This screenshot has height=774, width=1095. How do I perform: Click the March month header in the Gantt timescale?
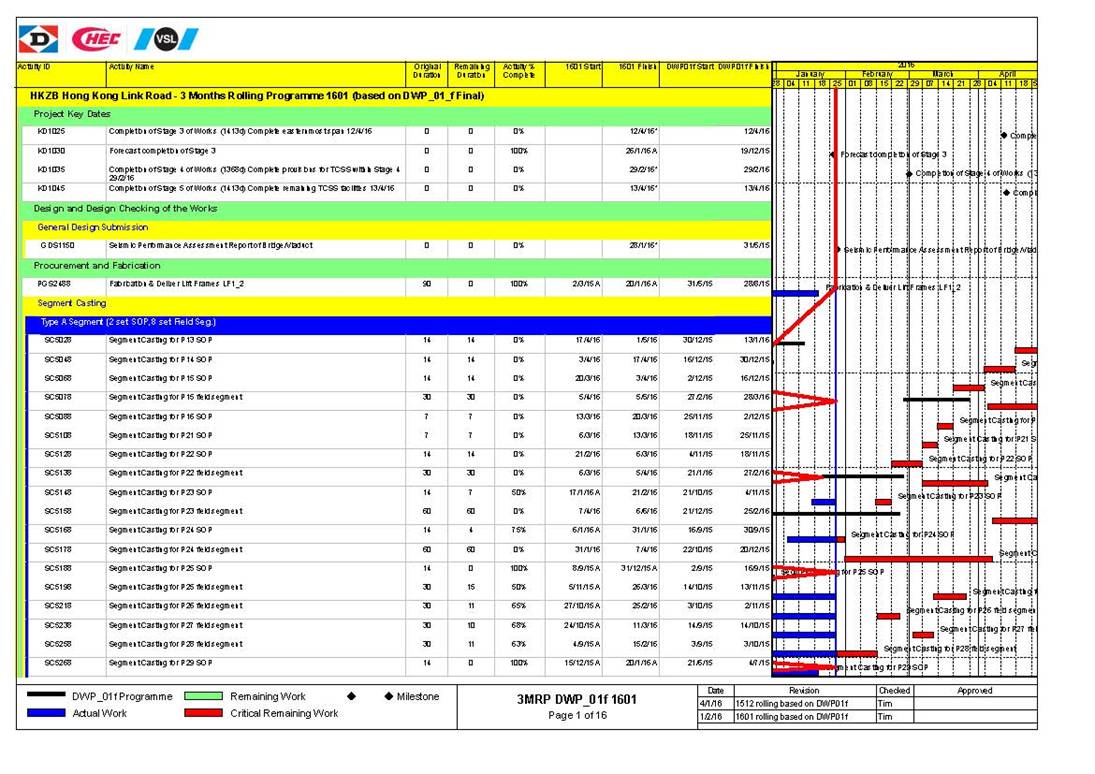[943, 74]
